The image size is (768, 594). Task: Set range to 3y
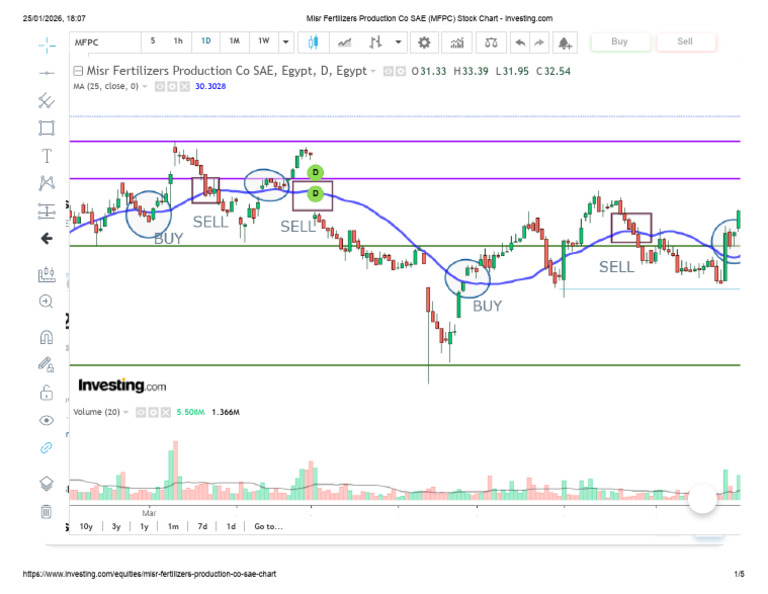coord(116,526)
